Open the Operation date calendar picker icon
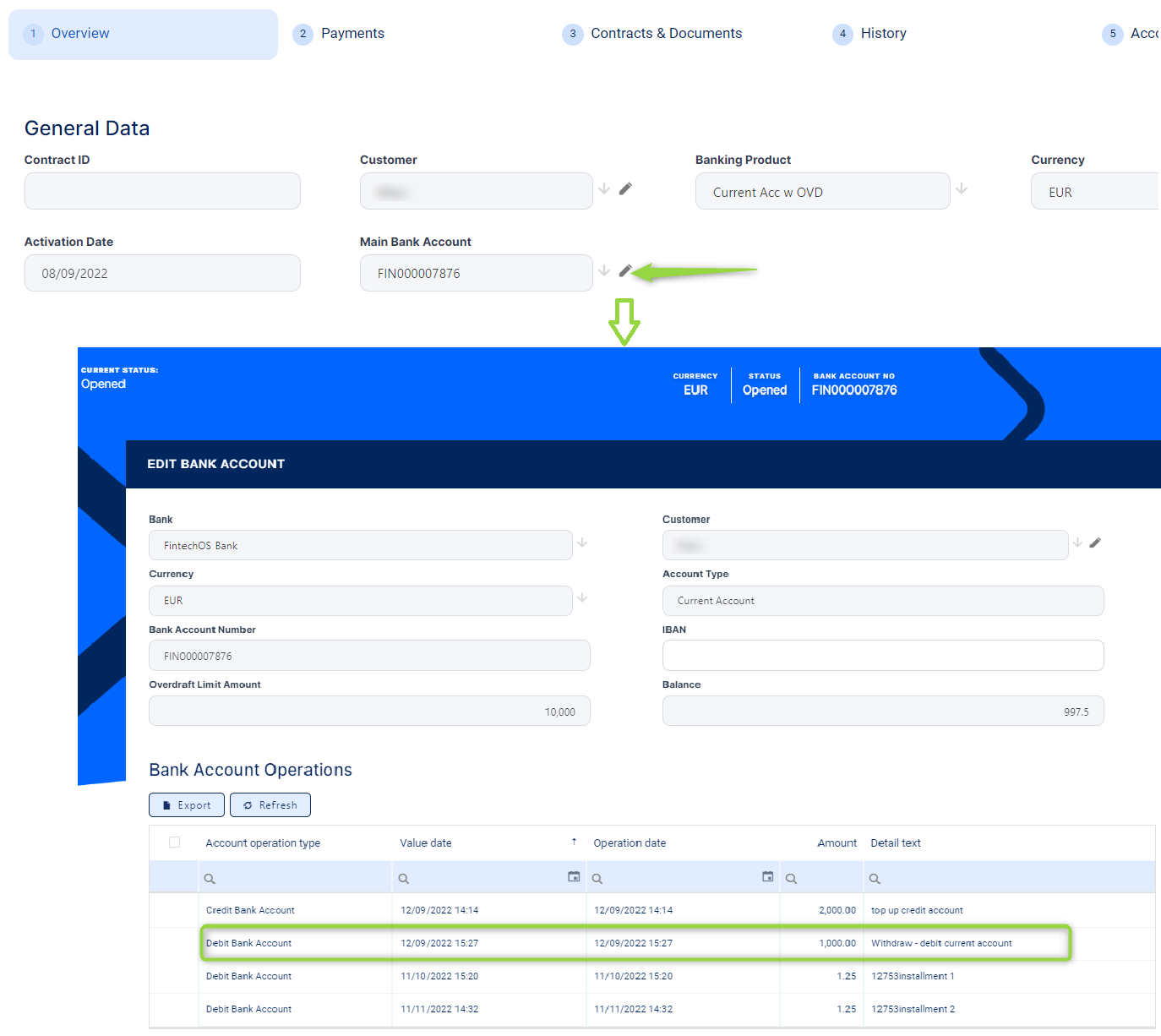 (767, 877)
